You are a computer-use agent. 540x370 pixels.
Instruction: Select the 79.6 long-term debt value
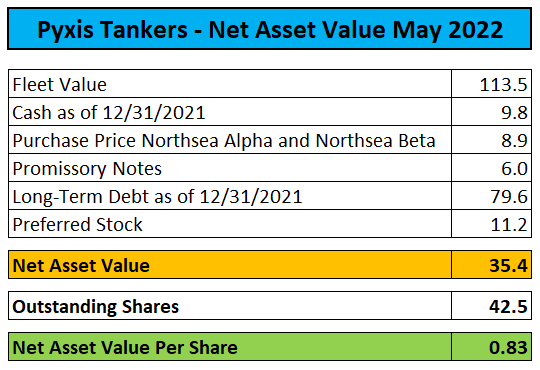point(491,196)
